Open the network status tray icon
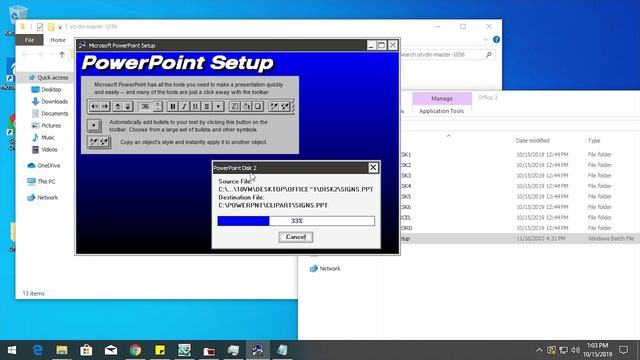 pyautogui.click(x=564, y=350)
